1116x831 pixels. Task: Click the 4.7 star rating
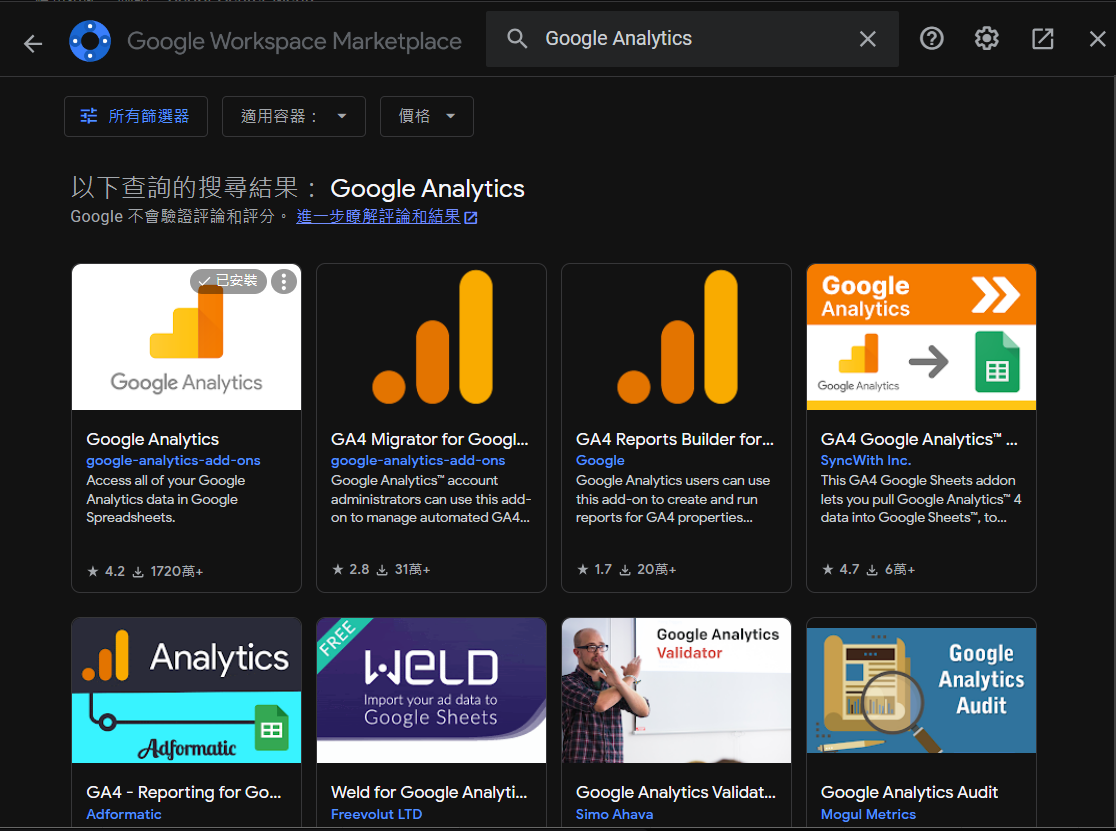(841, 569)
